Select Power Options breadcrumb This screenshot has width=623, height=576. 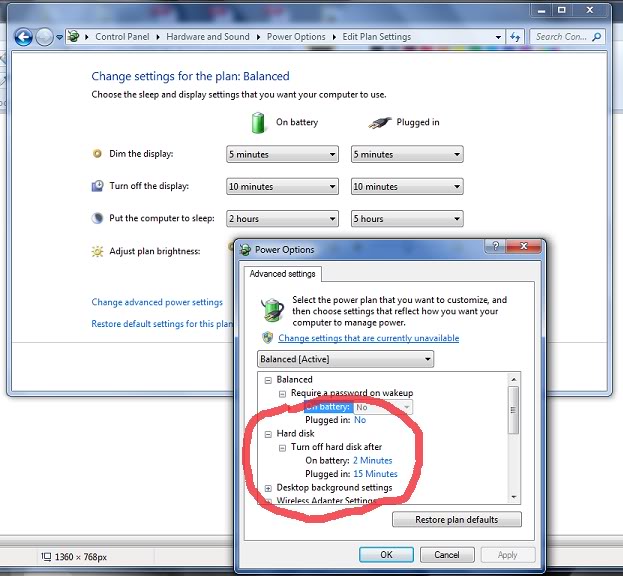tap(296, 37)
